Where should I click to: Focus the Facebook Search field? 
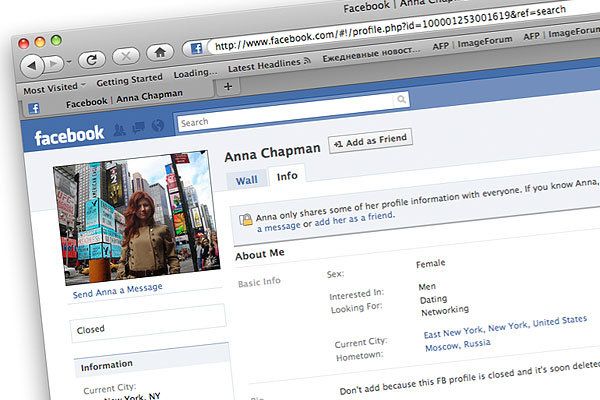click(x=285, y=112)
